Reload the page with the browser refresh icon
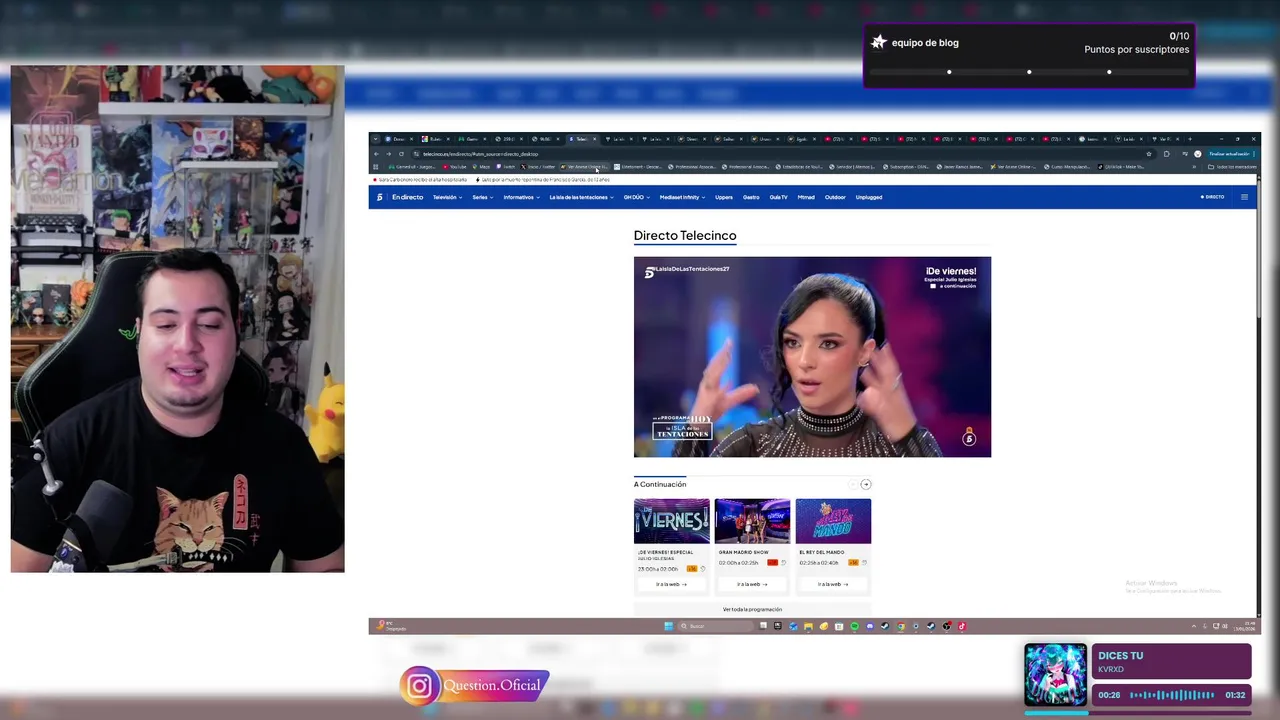Viewport: 1280px width, 720px height. (401, 154)
